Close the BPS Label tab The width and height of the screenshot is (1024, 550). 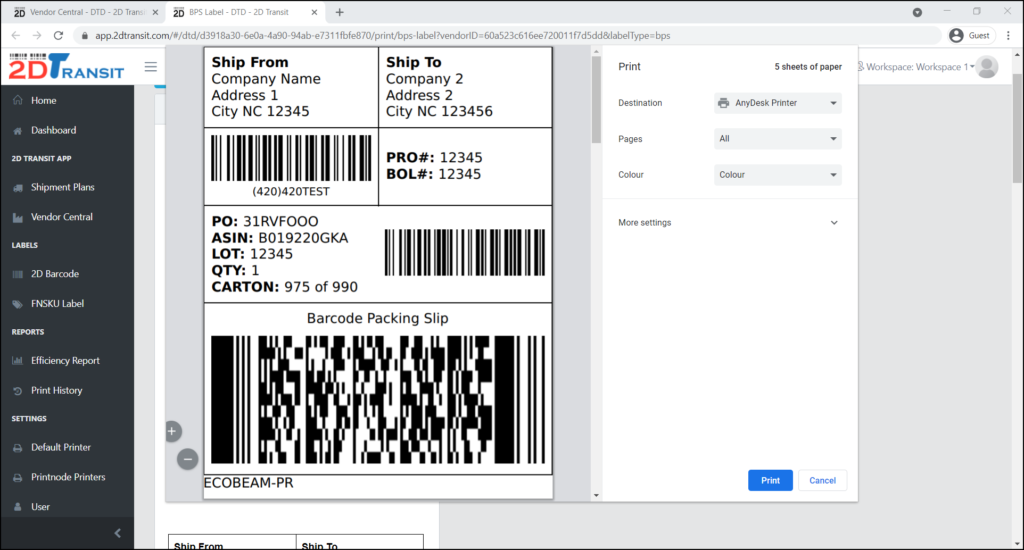[x=314, y=12]
